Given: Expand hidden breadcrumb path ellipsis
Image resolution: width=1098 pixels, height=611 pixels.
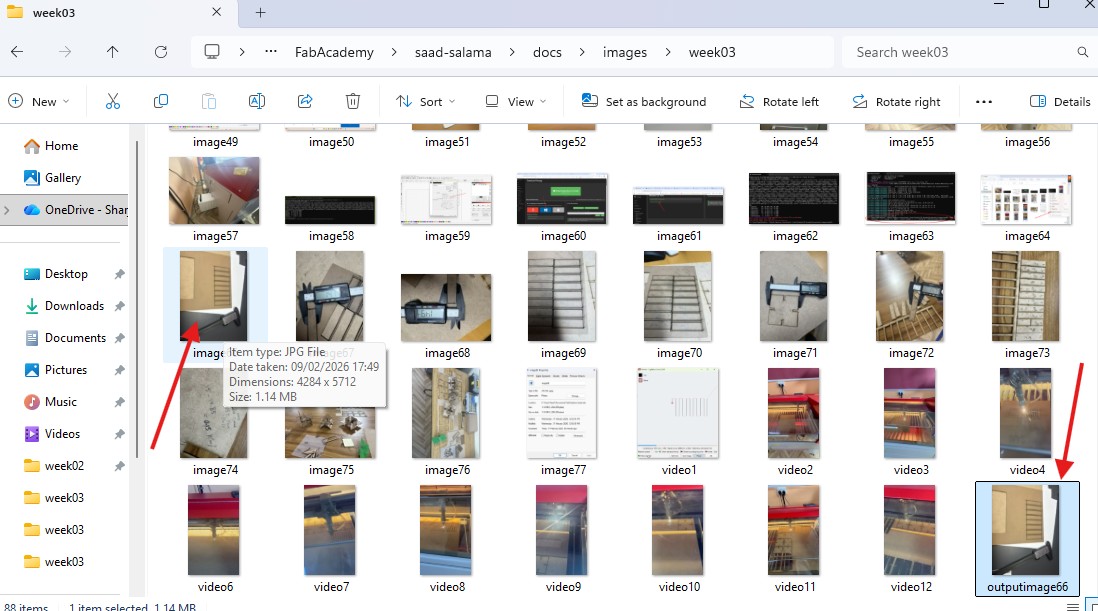Looking at the screenshot, I should tap(271, 52).
